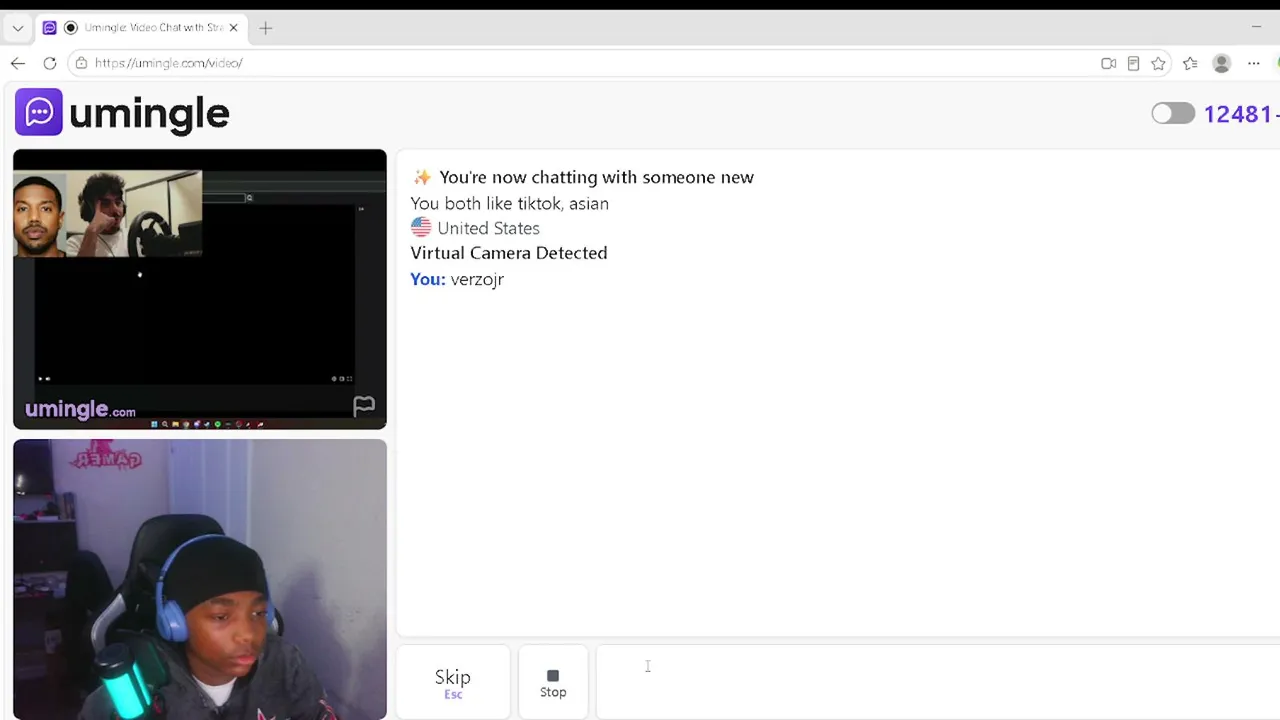Stop the current chat
1280x720 pixels.
click(x=553, y=682)
